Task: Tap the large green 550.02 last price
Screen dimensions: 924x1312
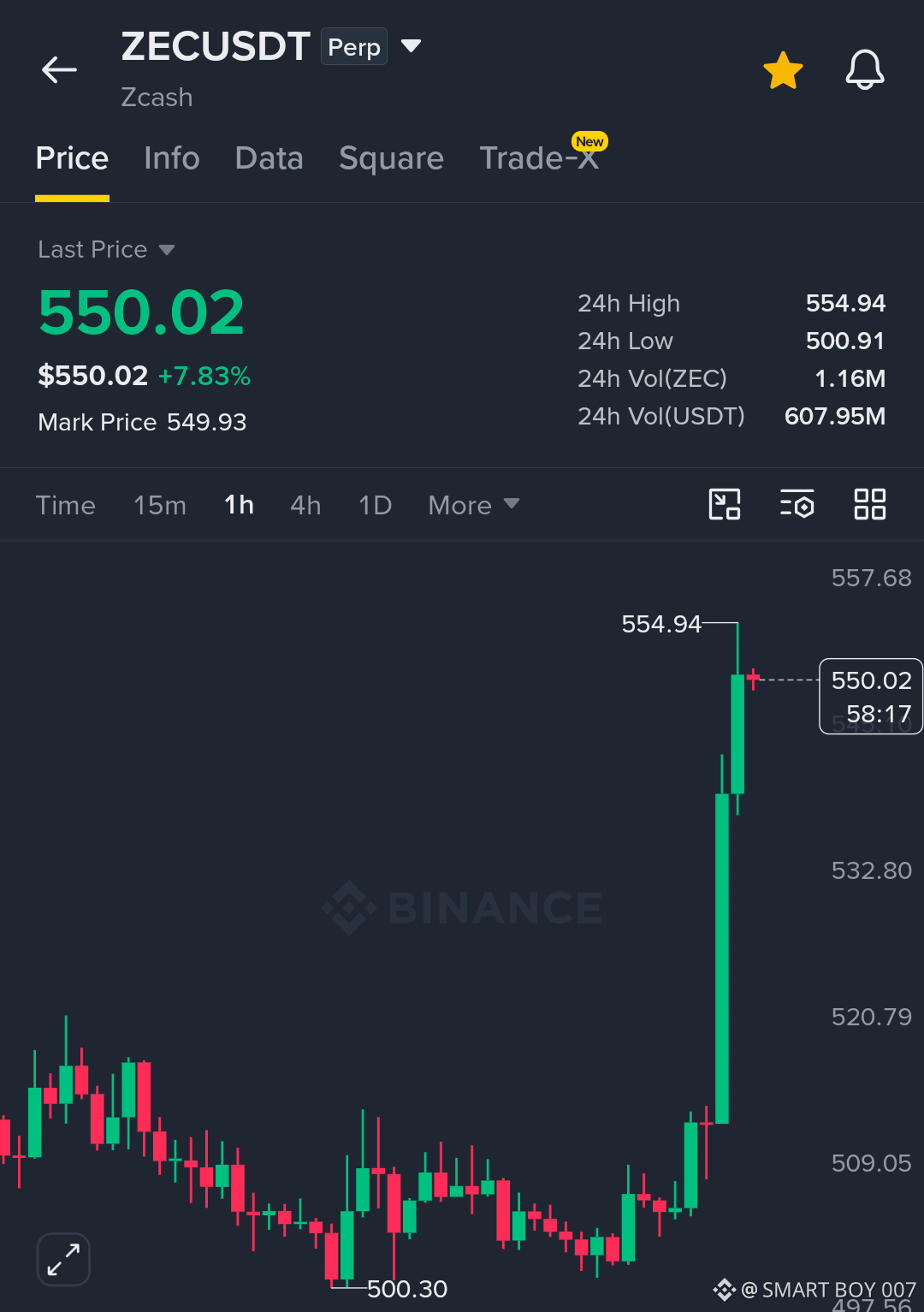Action: tap(141, 312)
